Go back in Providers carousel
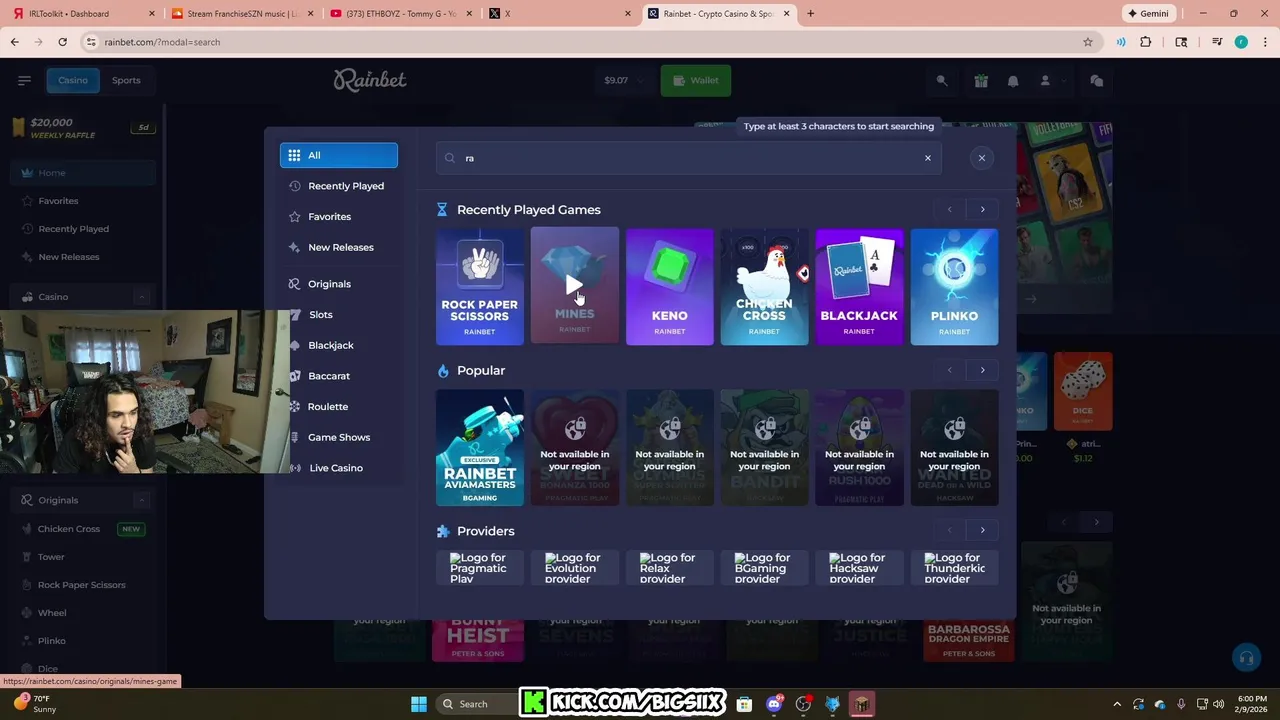This screenshot has width=1280, height=720. (949, 530)
